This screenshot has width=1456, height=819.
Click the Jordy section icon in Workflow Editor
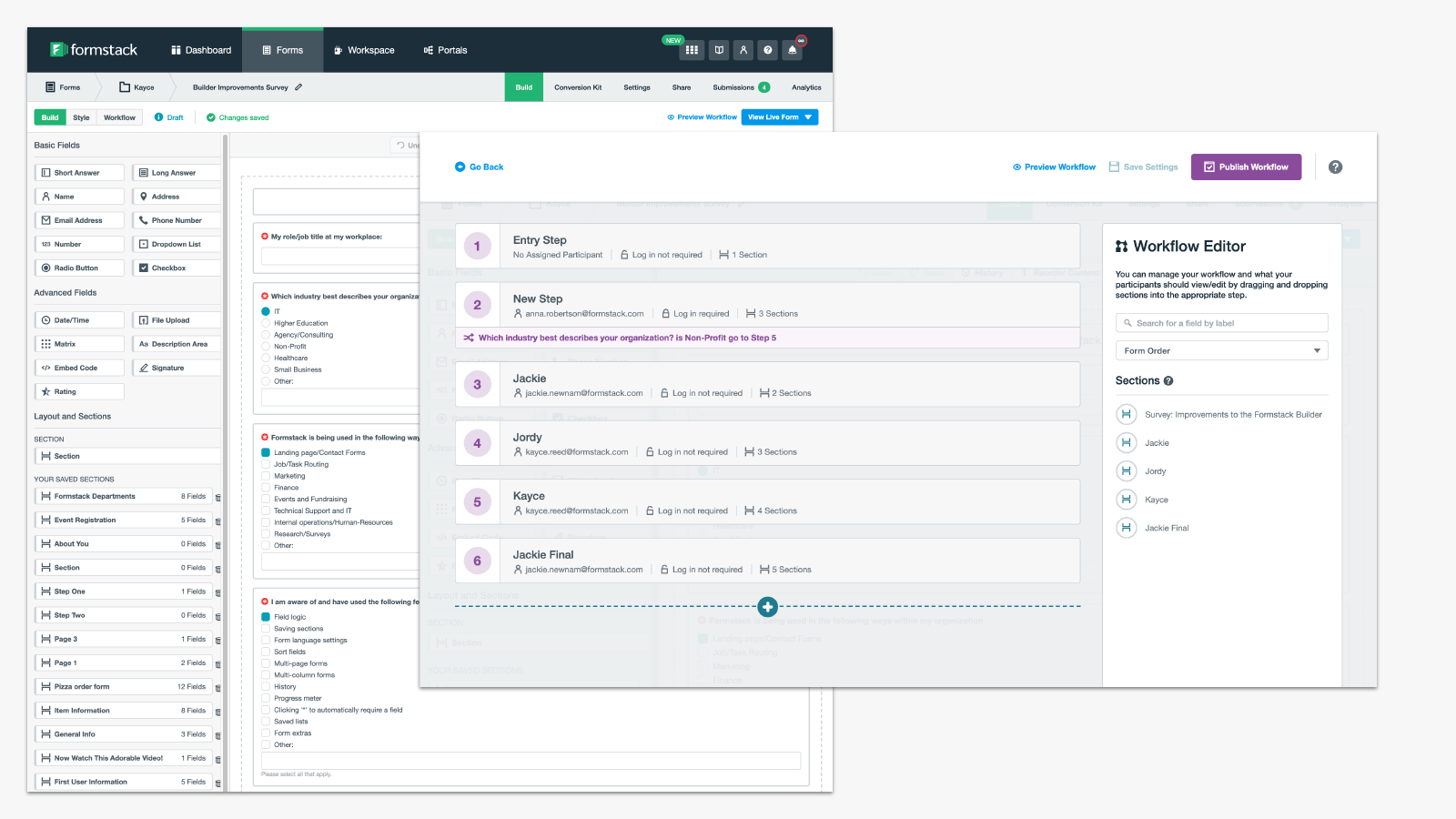(1127, 471)
